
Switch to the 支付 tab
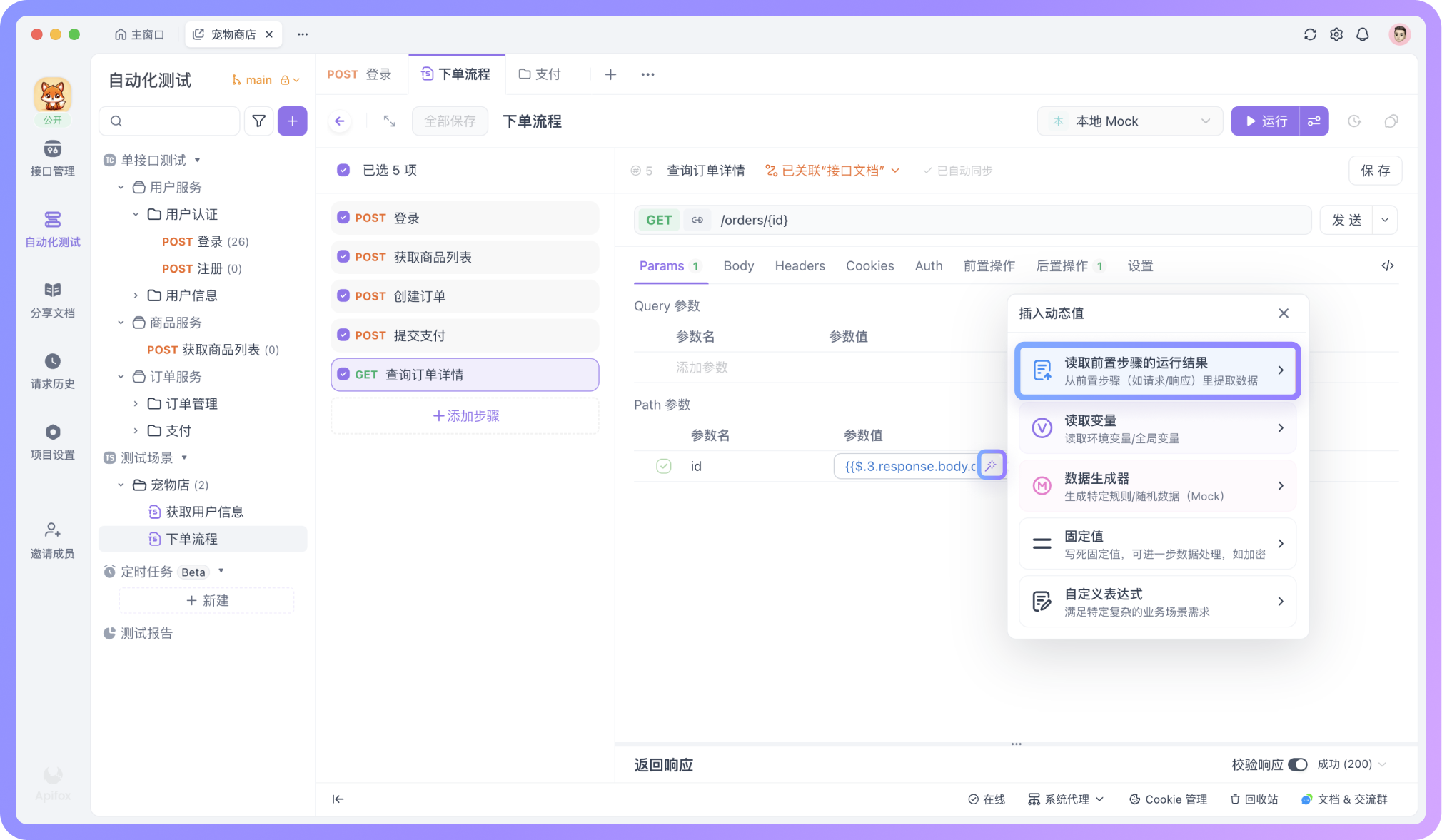coord(549,74)
